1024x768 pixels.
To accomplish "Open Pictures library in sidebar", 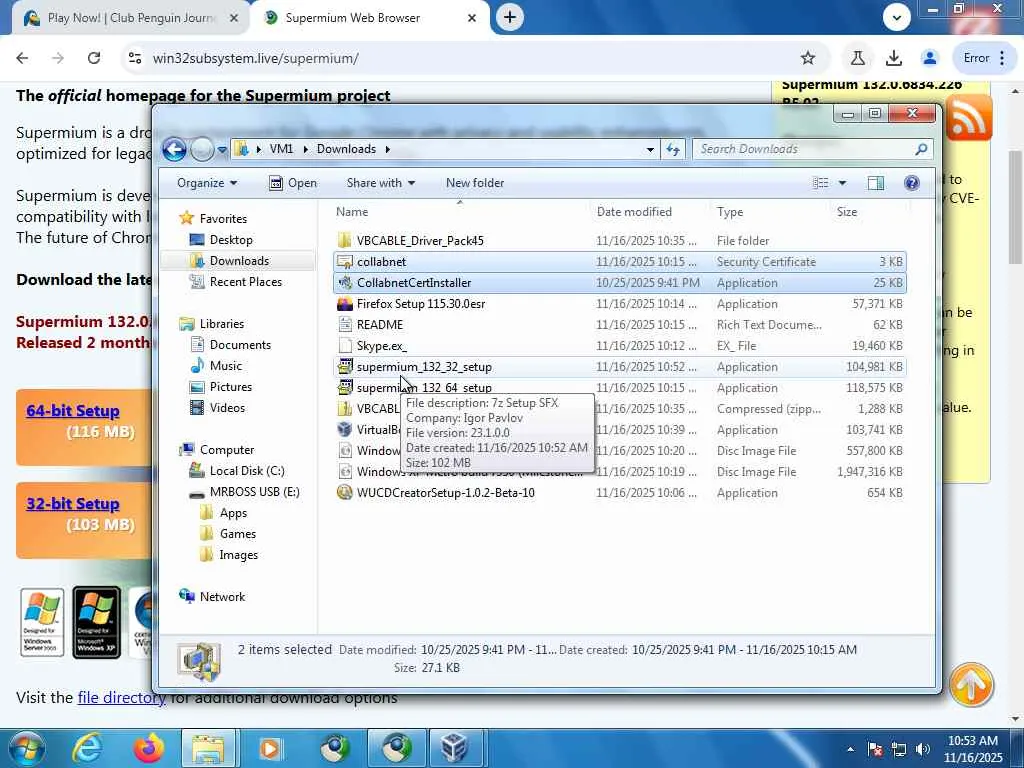I will tap(221, 387).
